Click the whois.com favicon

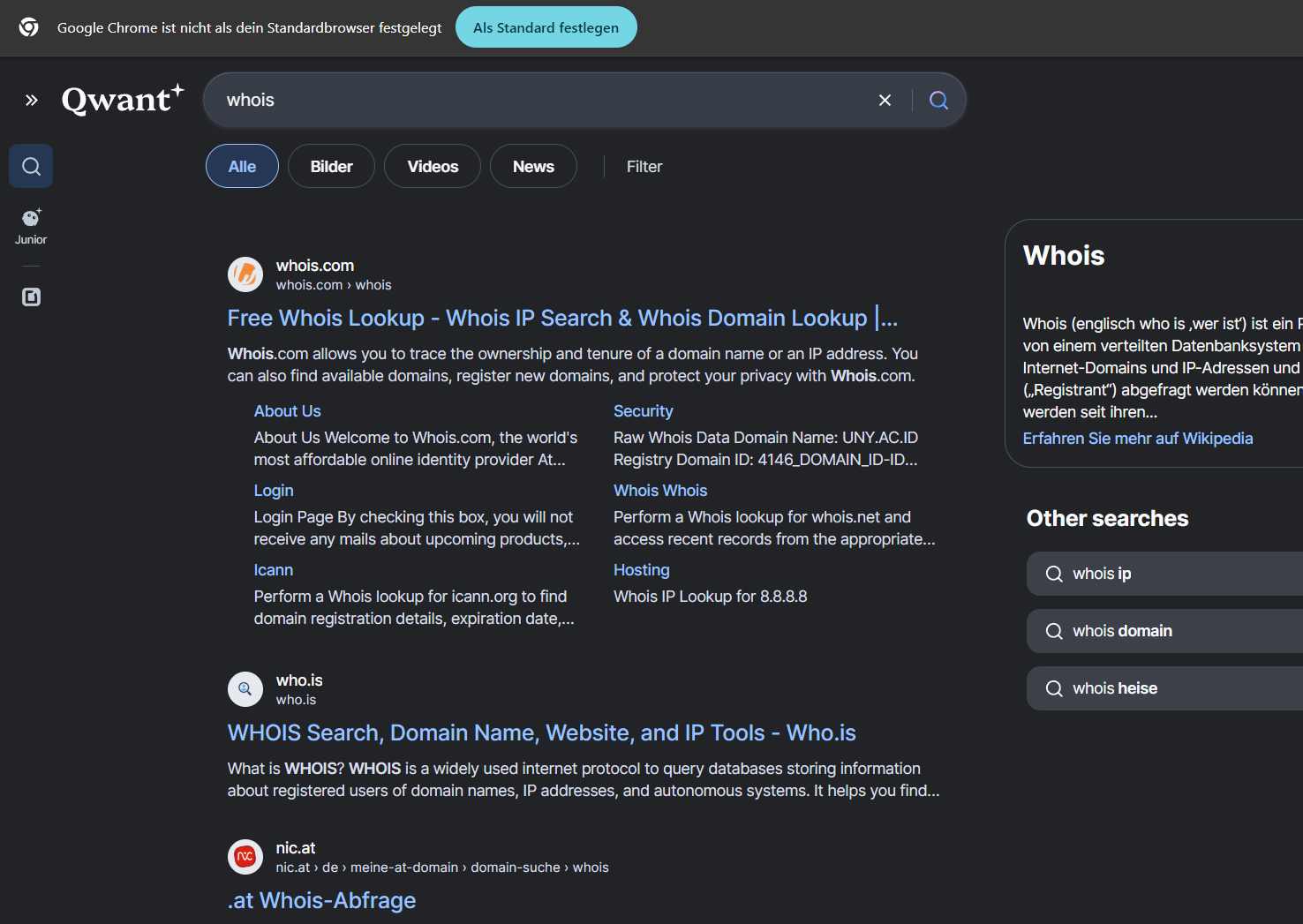(245, 274)
